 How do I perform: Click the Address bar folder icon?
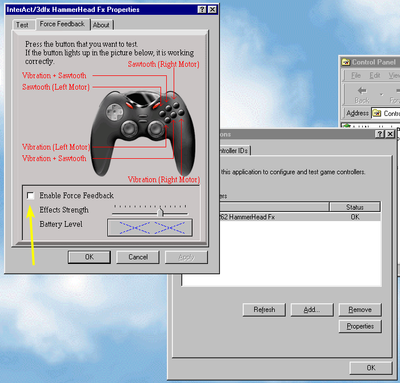(x=377, y=113)
